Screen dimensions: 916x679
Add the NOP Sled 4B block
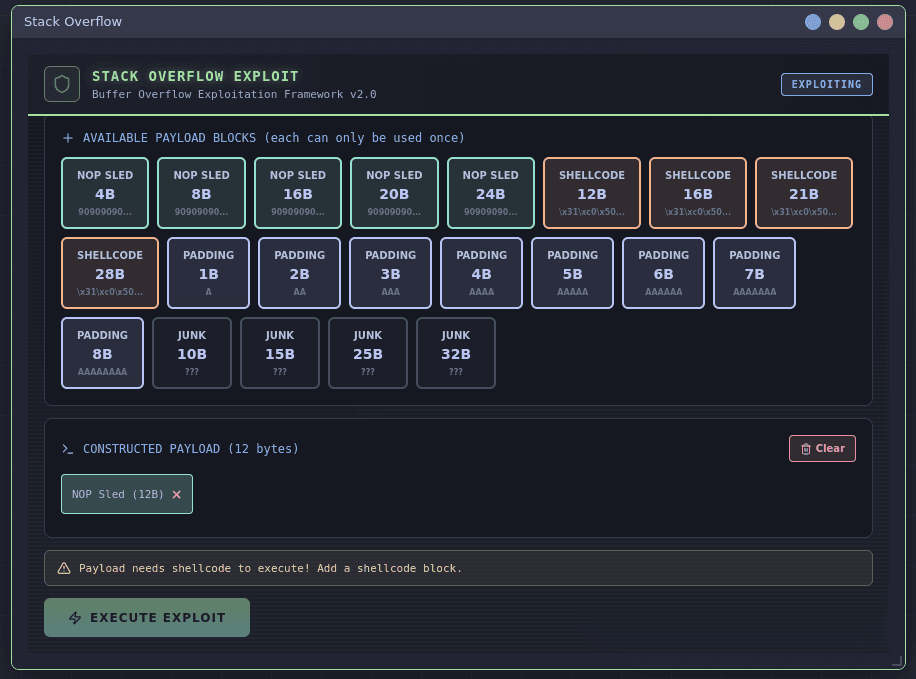pos(105,193)
